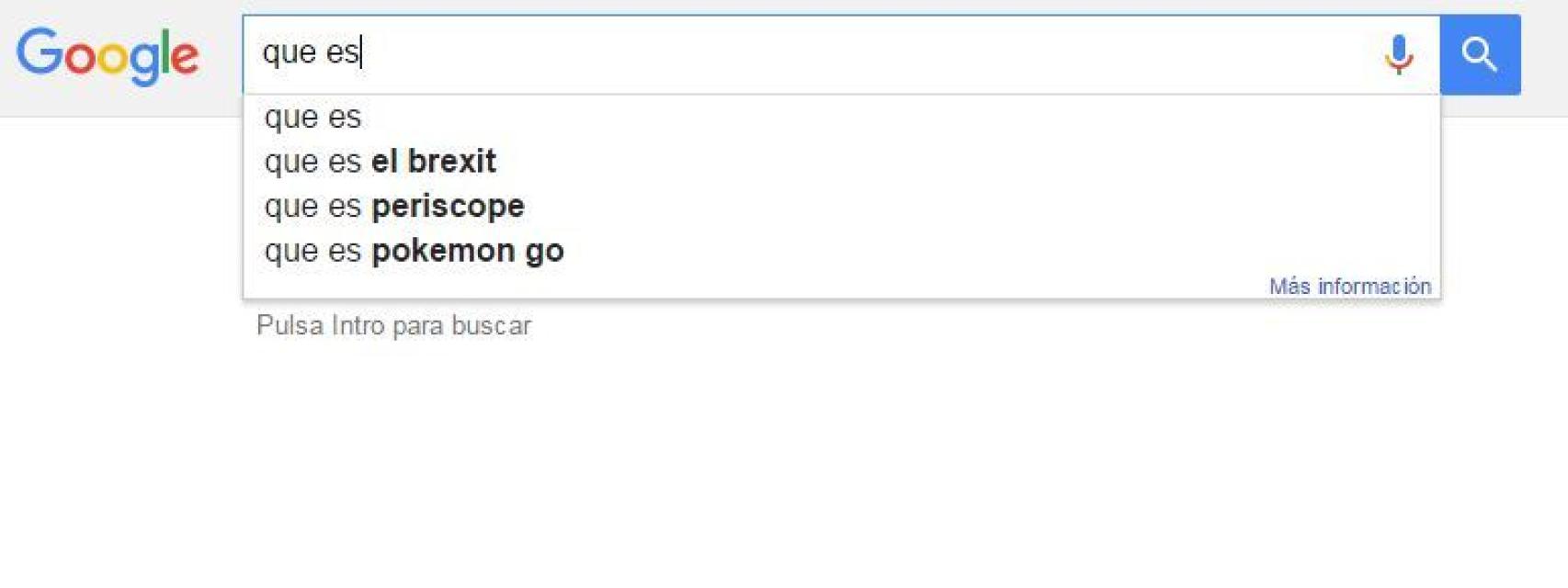The width and height of the screenshot is (1568, 588).
Task: Click the "Pulsa Intro para buscar" hint
Action: tap(393, 325)
